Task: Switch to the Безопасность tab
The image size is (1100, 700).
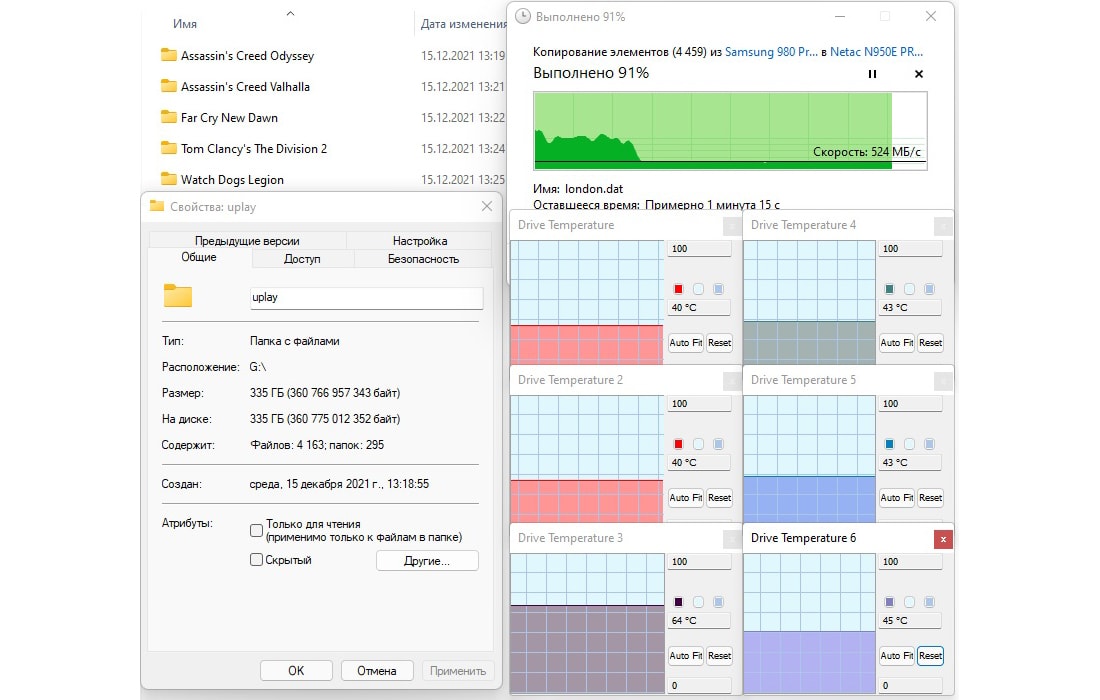Action: click(x=422, y=259)
